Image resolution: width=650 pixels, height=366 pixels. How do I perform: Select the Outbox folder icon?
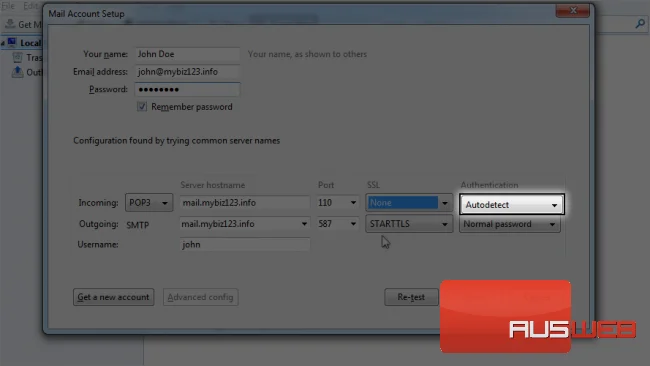pyautogui.click(x=17, y=72)
